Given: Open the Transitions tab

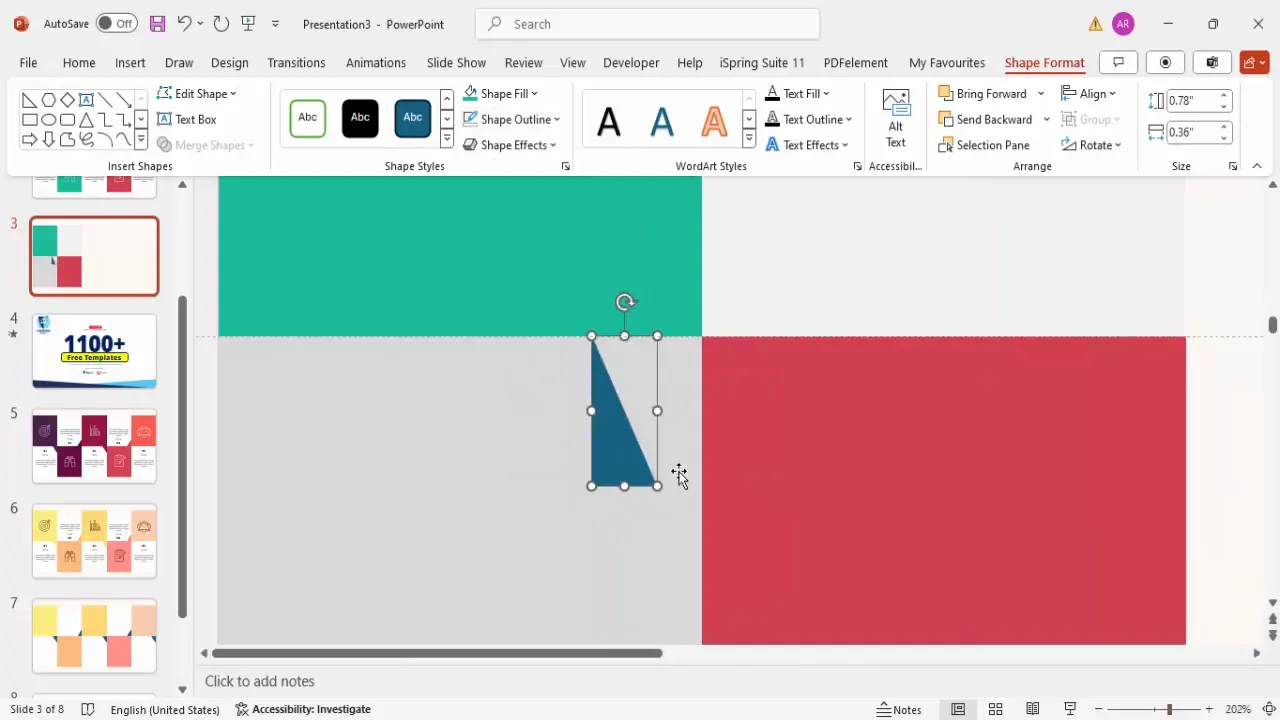Looking at the screenshot, I should [x=296, y=62].
